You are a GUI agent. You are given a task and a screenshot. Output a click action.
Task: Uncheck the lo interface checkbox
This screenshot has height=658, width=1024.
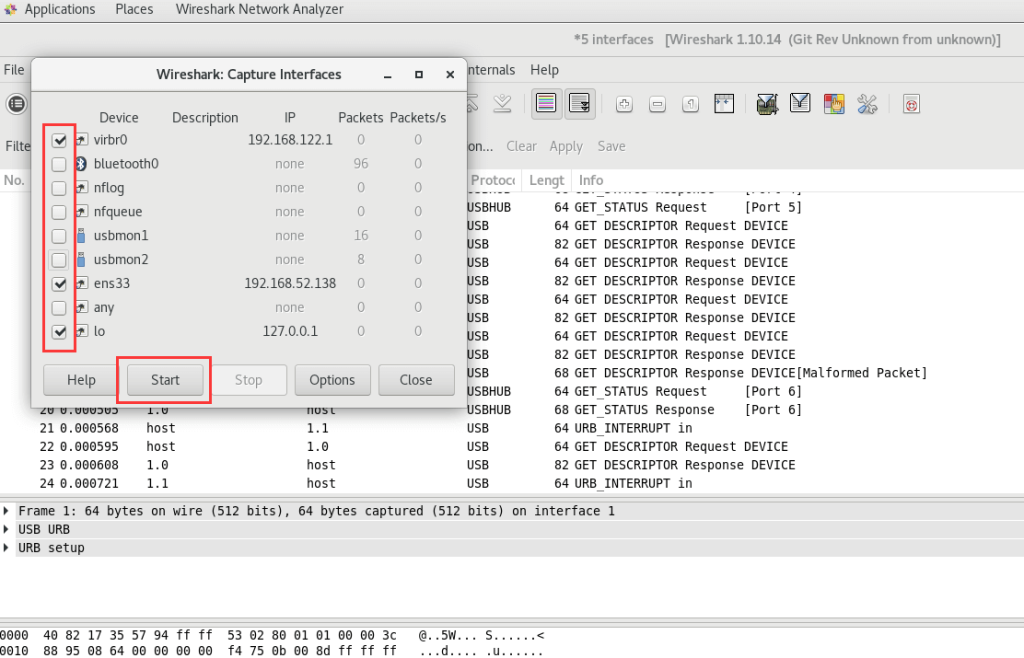(59, 332)
